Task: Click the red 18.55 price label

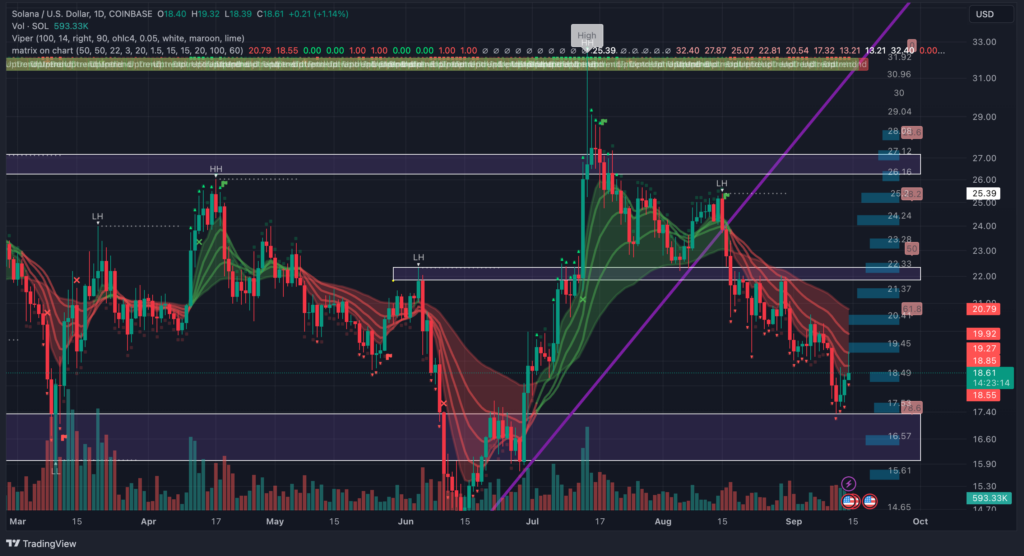Action: pos(984,395)
